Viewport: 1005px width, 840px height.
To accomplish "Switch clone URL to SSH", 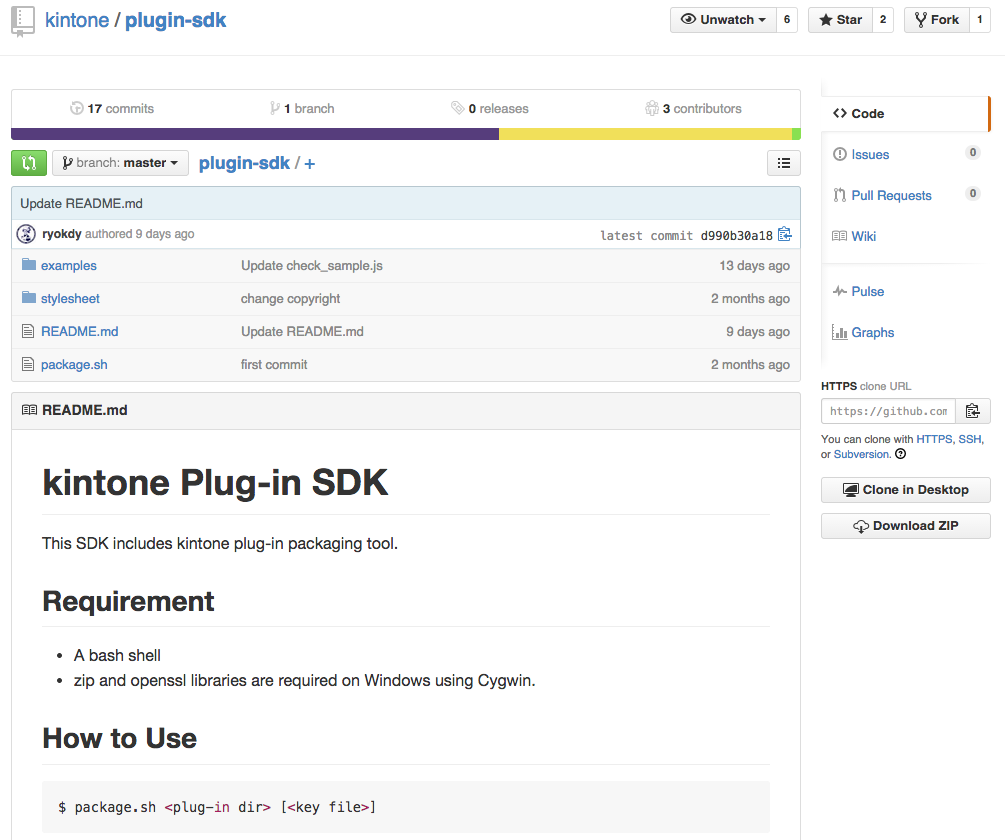I will click(x=970, y=439).
